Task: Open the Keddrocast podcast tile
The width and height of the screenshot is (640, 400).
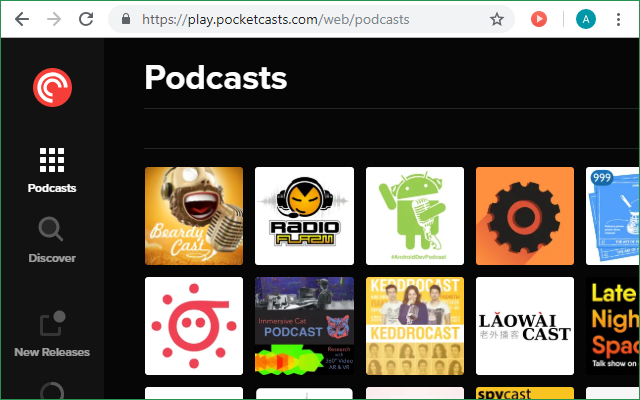Action: pyautogui.click(x=415, y=326)
